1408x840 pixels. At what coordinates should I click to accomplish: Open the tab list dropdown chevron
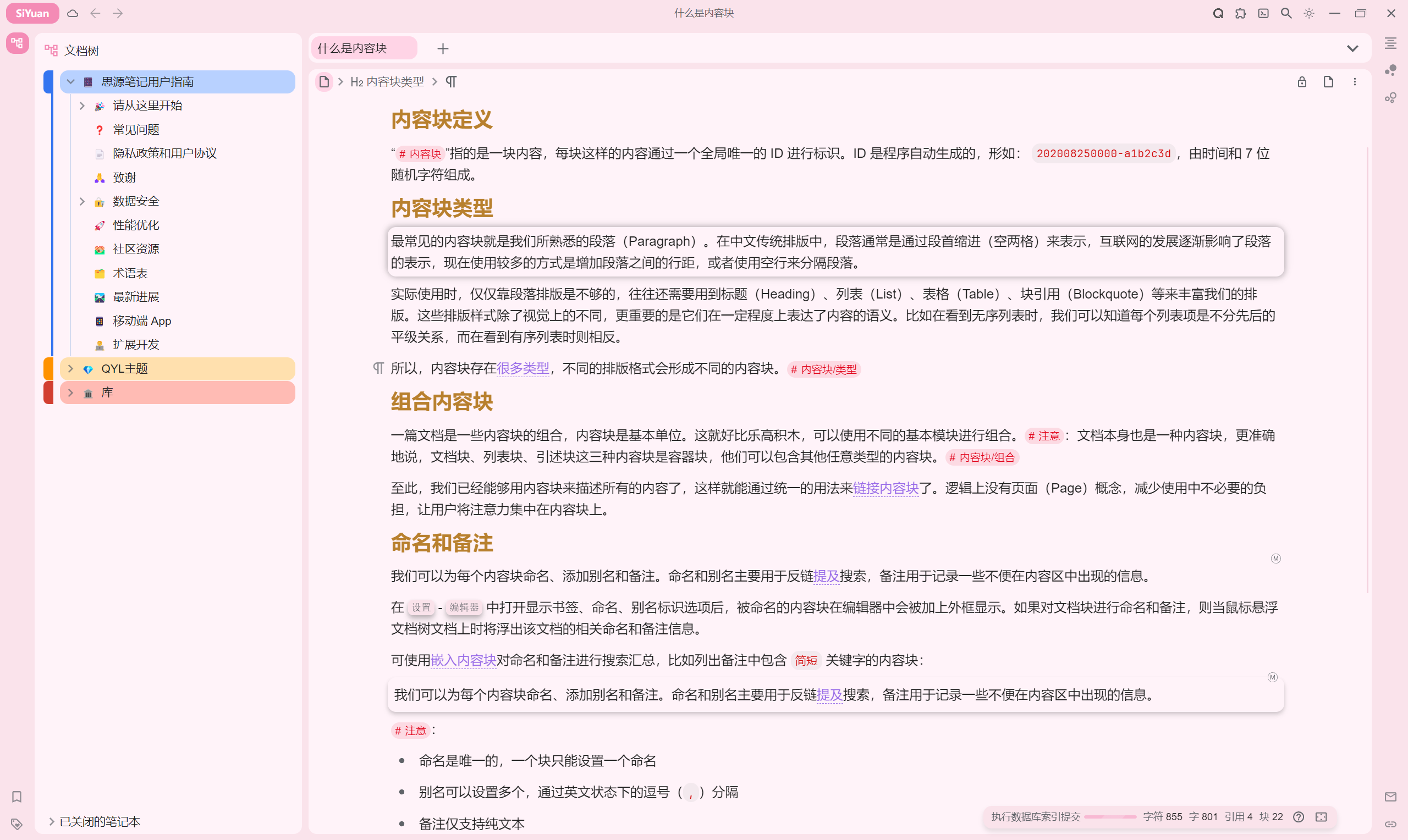(x=1353, y=48)
